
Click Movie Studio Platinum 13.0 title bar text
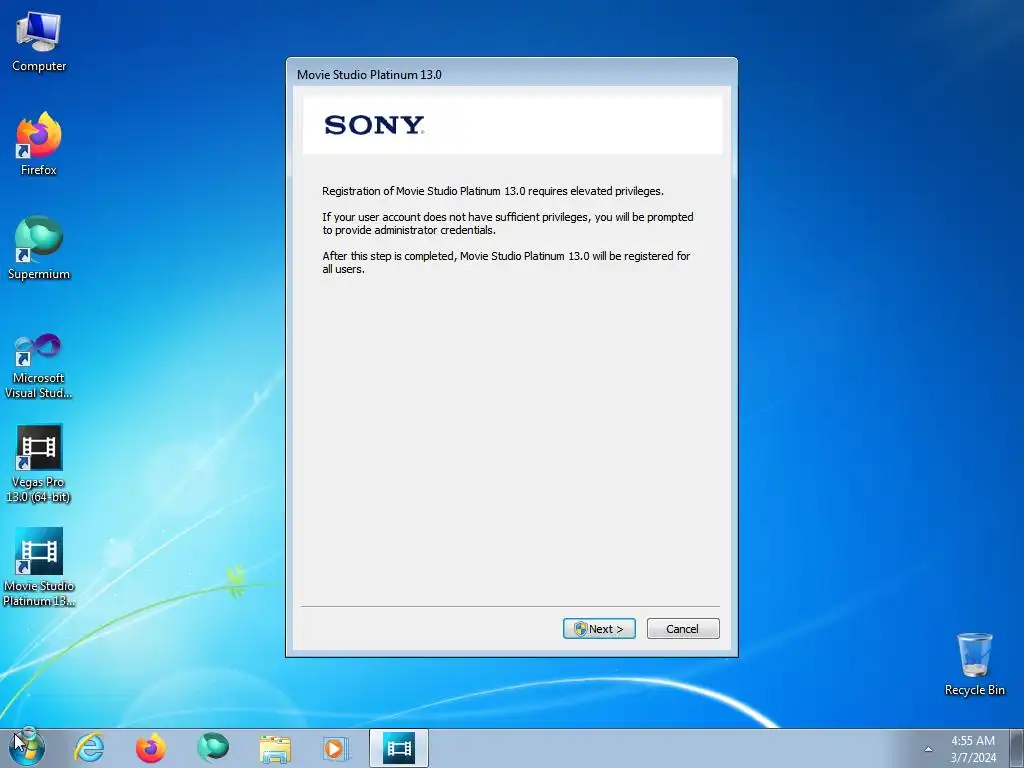pos(369,74)
